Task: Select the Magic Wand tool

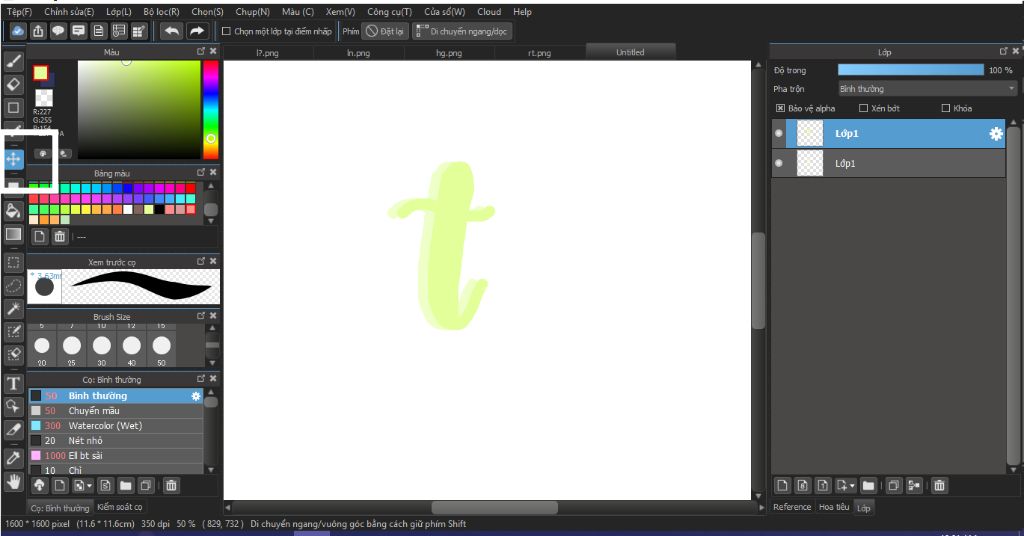Action: 14,308
